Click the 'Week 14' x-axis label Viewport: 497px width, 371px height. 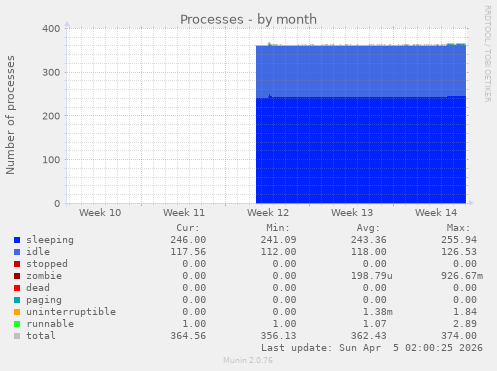click(436, 213)
